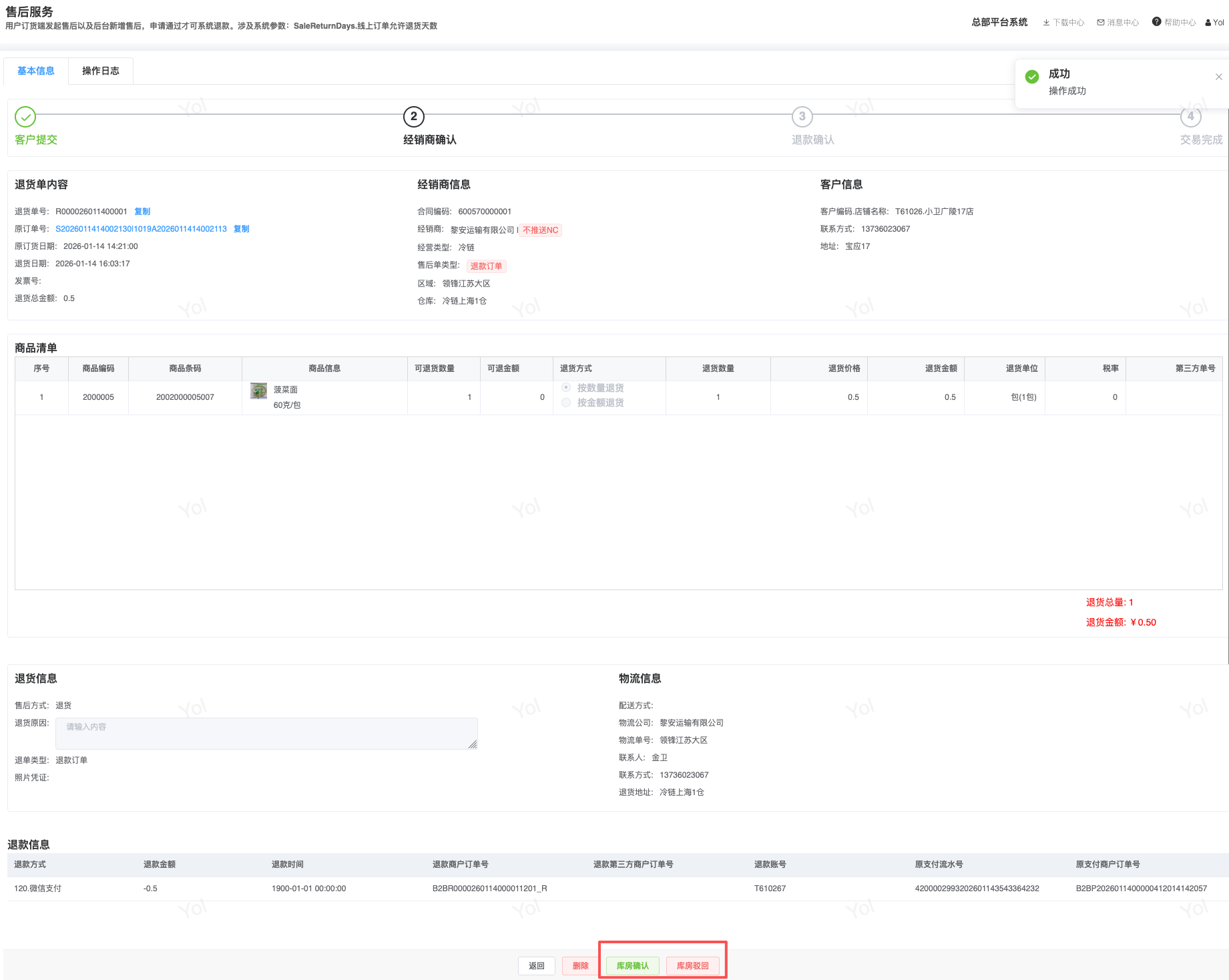
Task: Click the 客户提交 completed step check icon
Action: (25, 117)
